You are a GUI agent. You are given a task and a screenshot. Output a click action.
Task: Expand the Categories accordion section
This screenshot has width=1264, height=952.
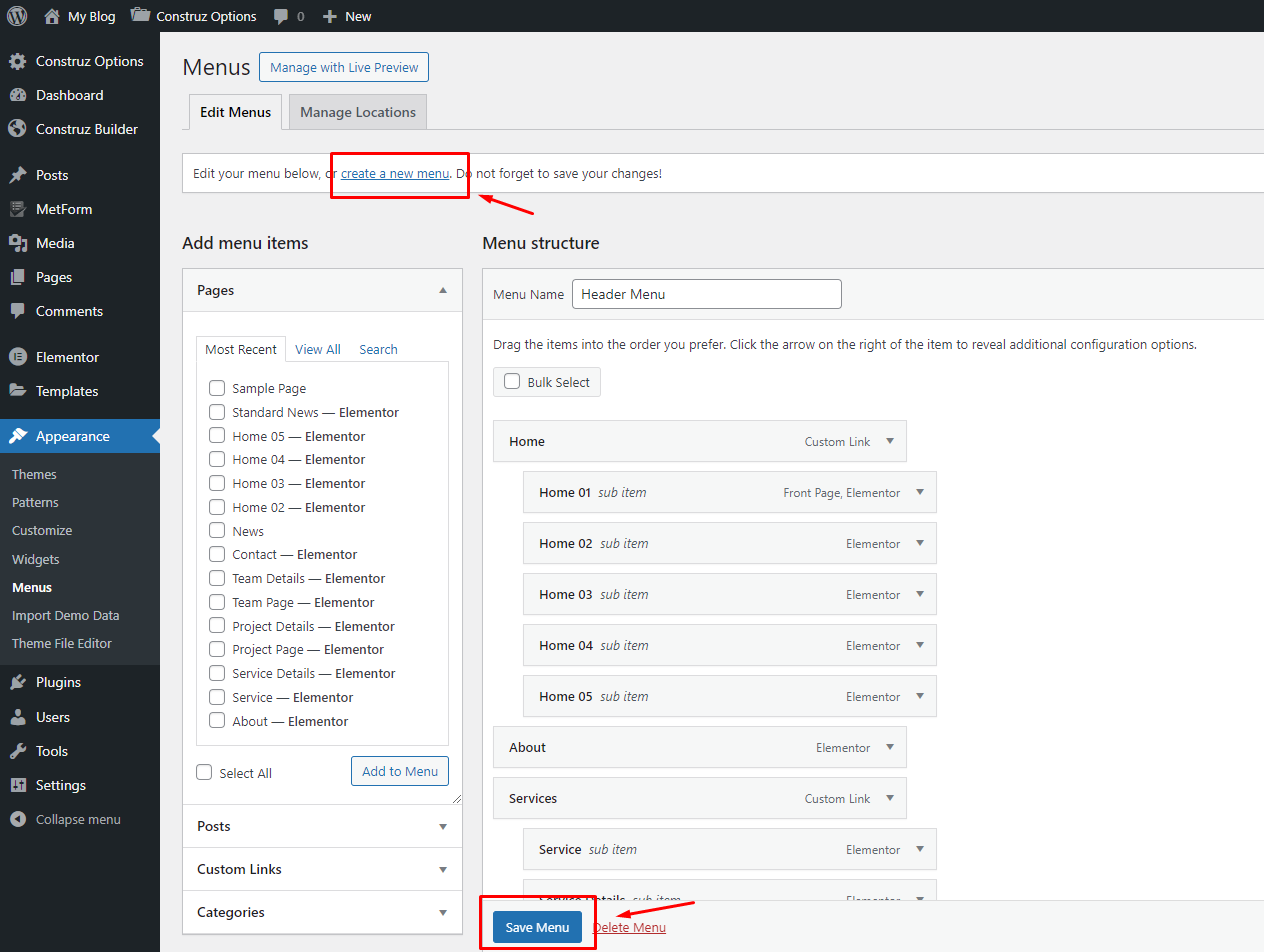pyautogui.click(x=322, y=912)
